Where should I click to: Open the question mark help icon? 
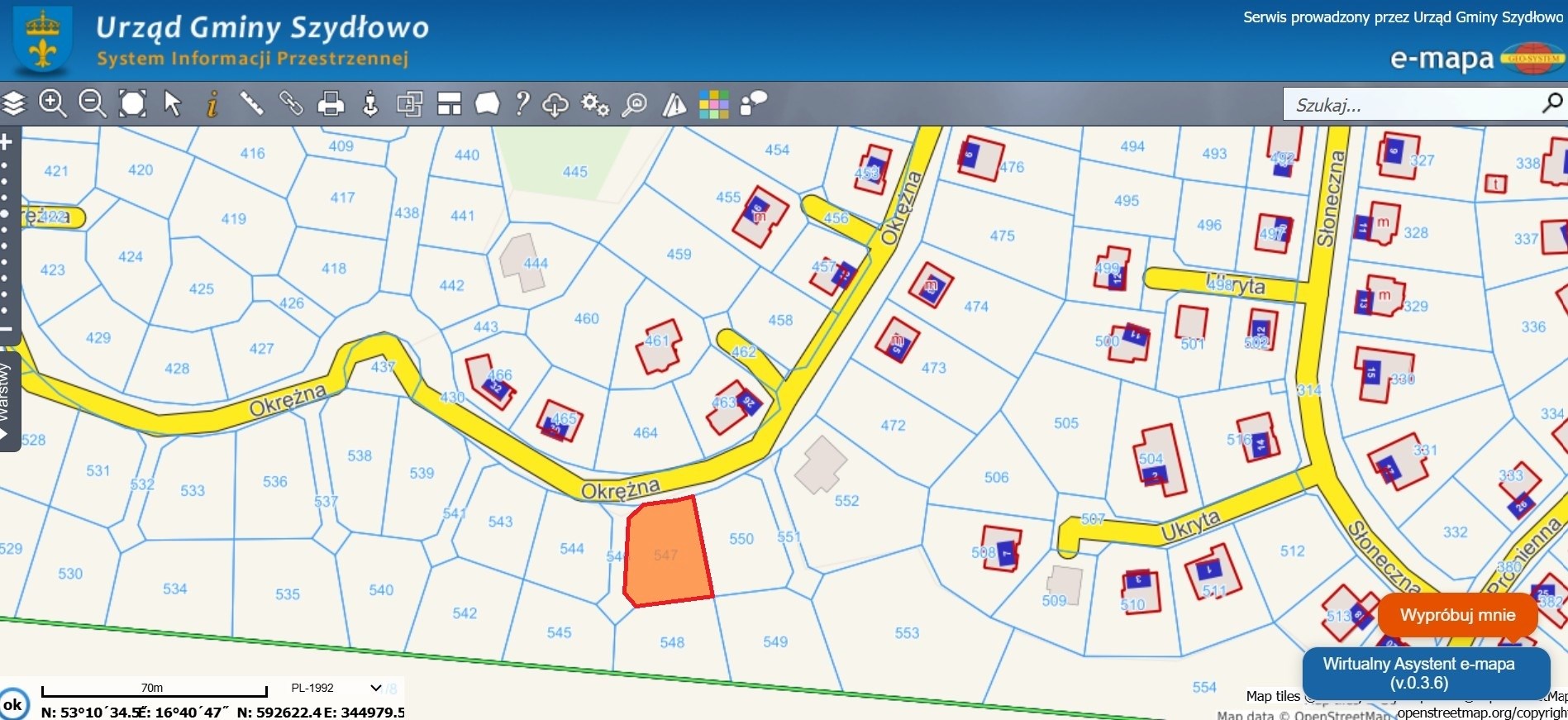coord(522,103)
